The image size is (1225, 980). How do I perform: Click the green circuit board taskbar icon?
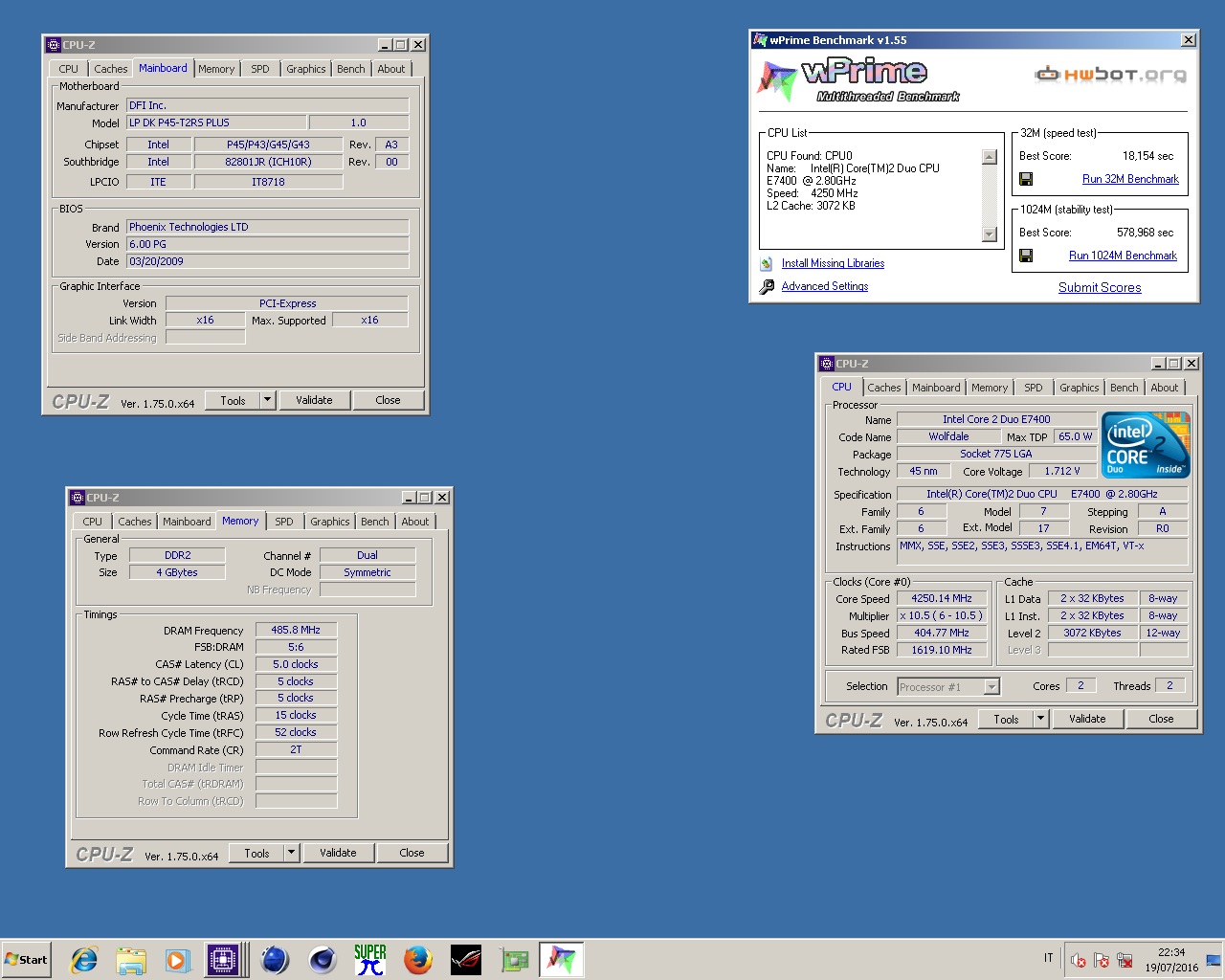(x=515, y=959)
